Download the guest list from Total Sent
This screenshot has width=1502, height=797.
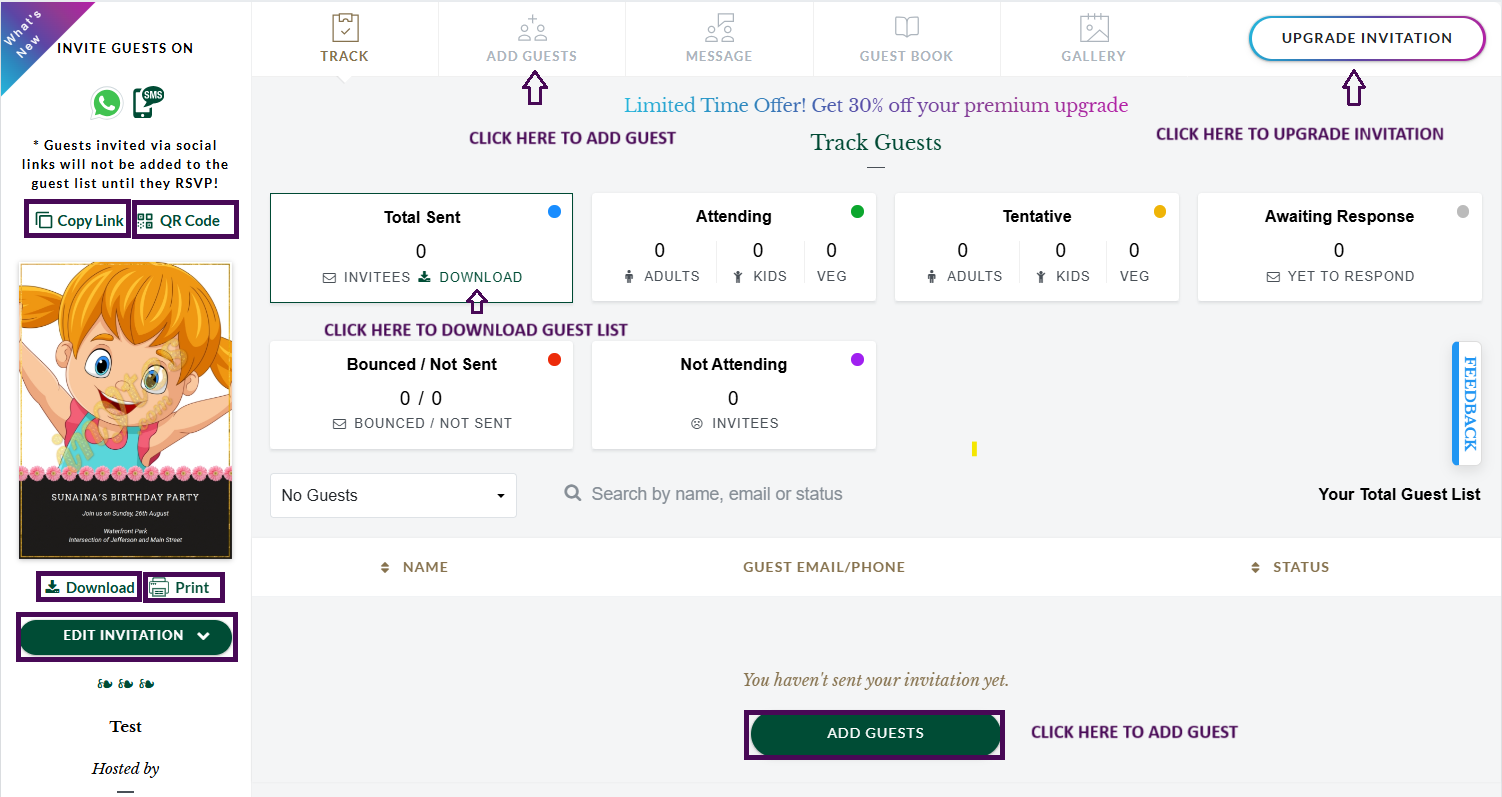pyautogui.click(x=470, y=277)
